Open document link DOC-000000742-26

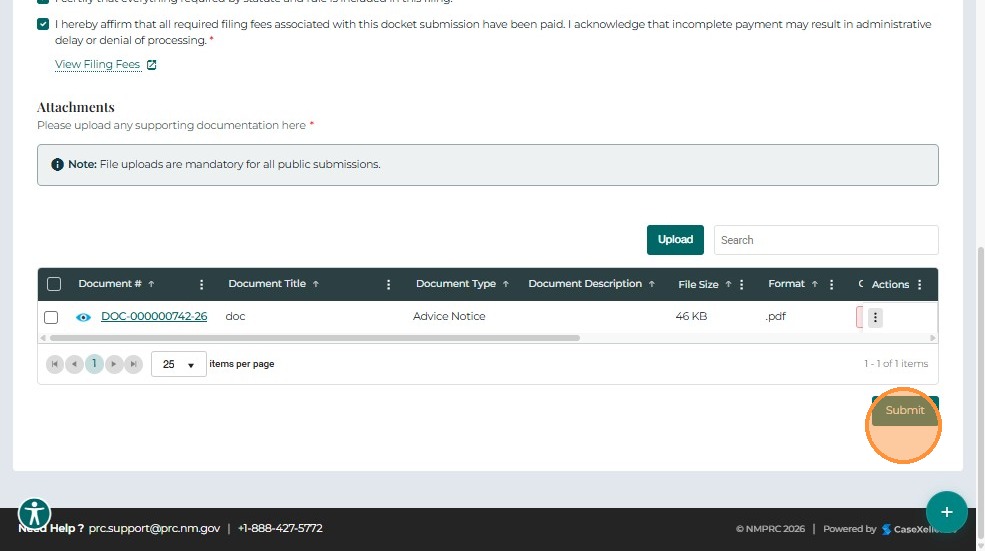[154, 317]
